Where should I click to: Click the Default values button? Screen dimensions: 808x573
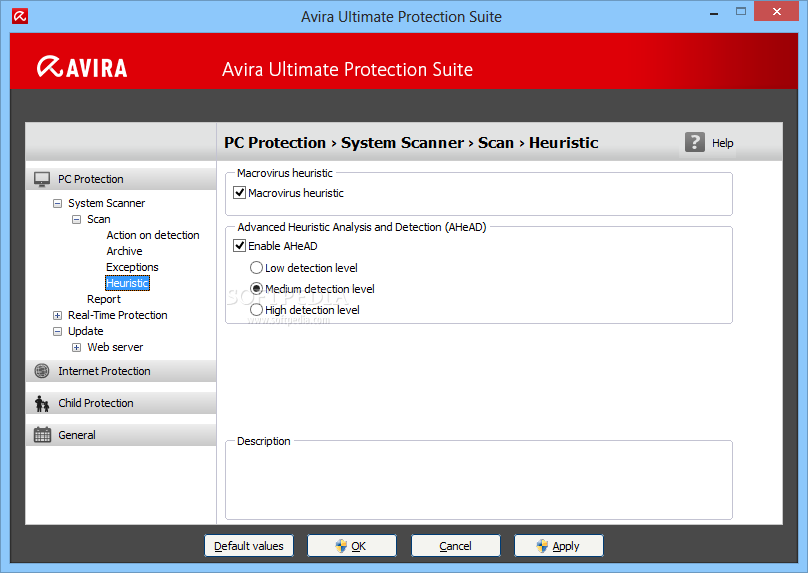[249, 546]
